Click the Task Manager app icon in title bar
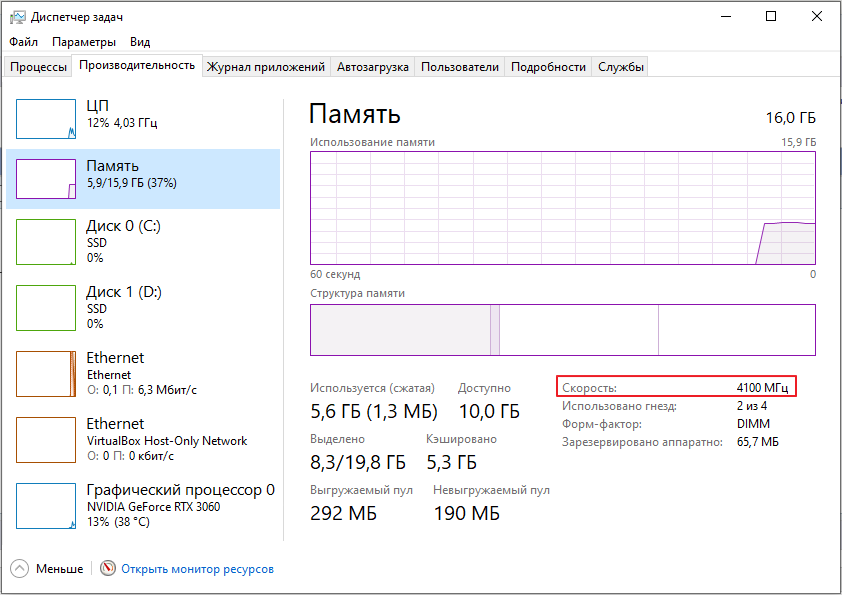 click(x=17, y=16)
